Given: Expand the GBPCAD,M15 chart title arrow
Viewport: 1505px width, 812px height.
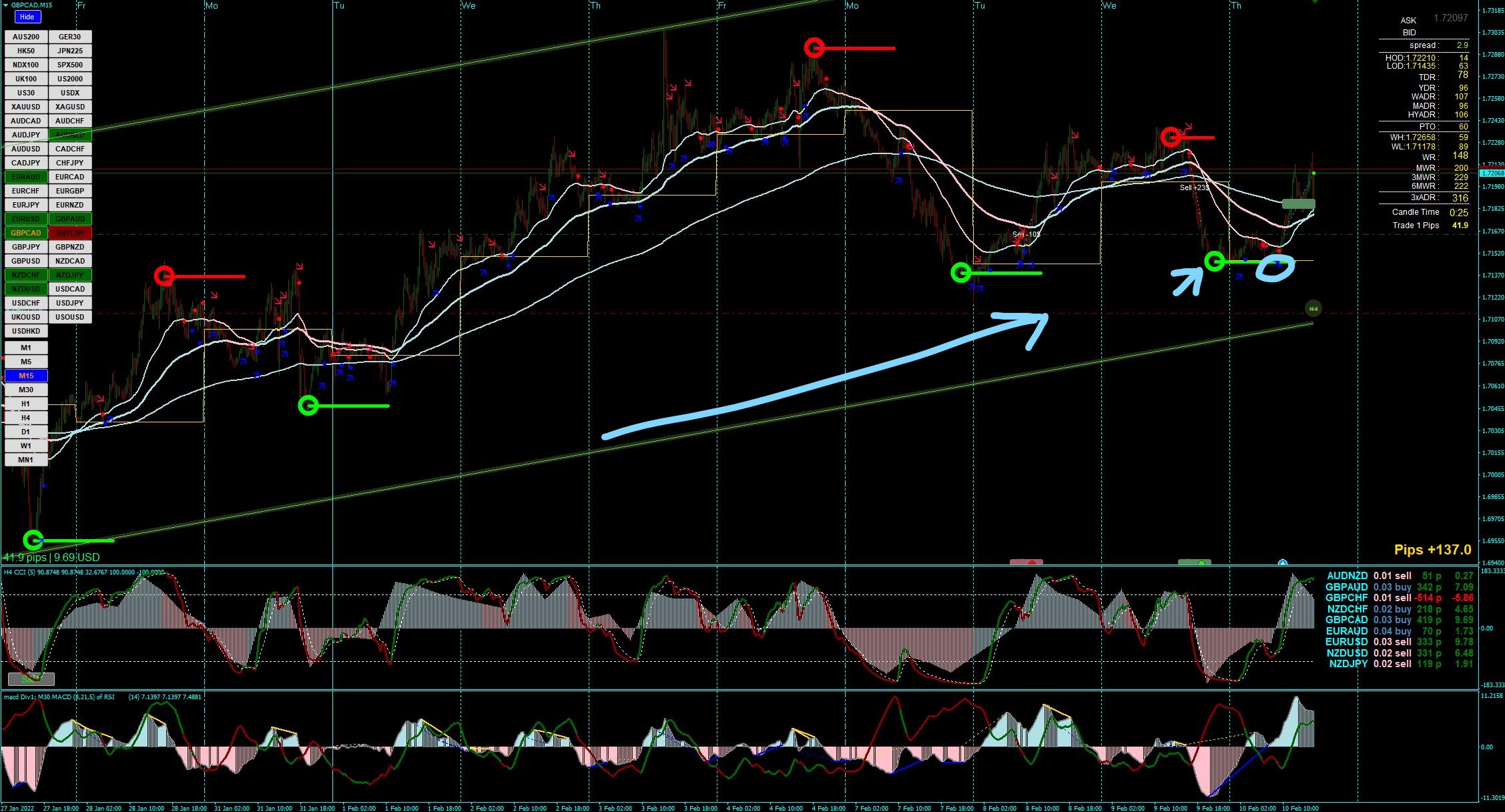Looking at the screenshot, I should click(x=6, y=5).
